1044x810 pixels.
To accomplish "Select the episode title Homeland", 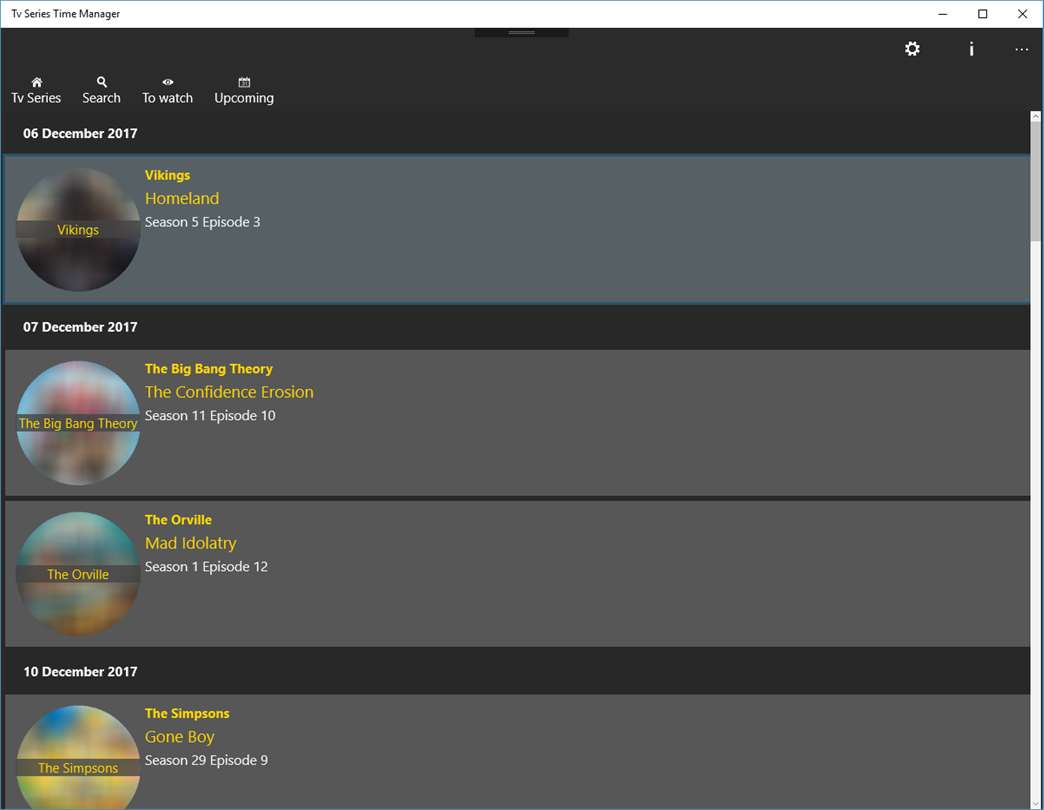I will pos(182,198).
